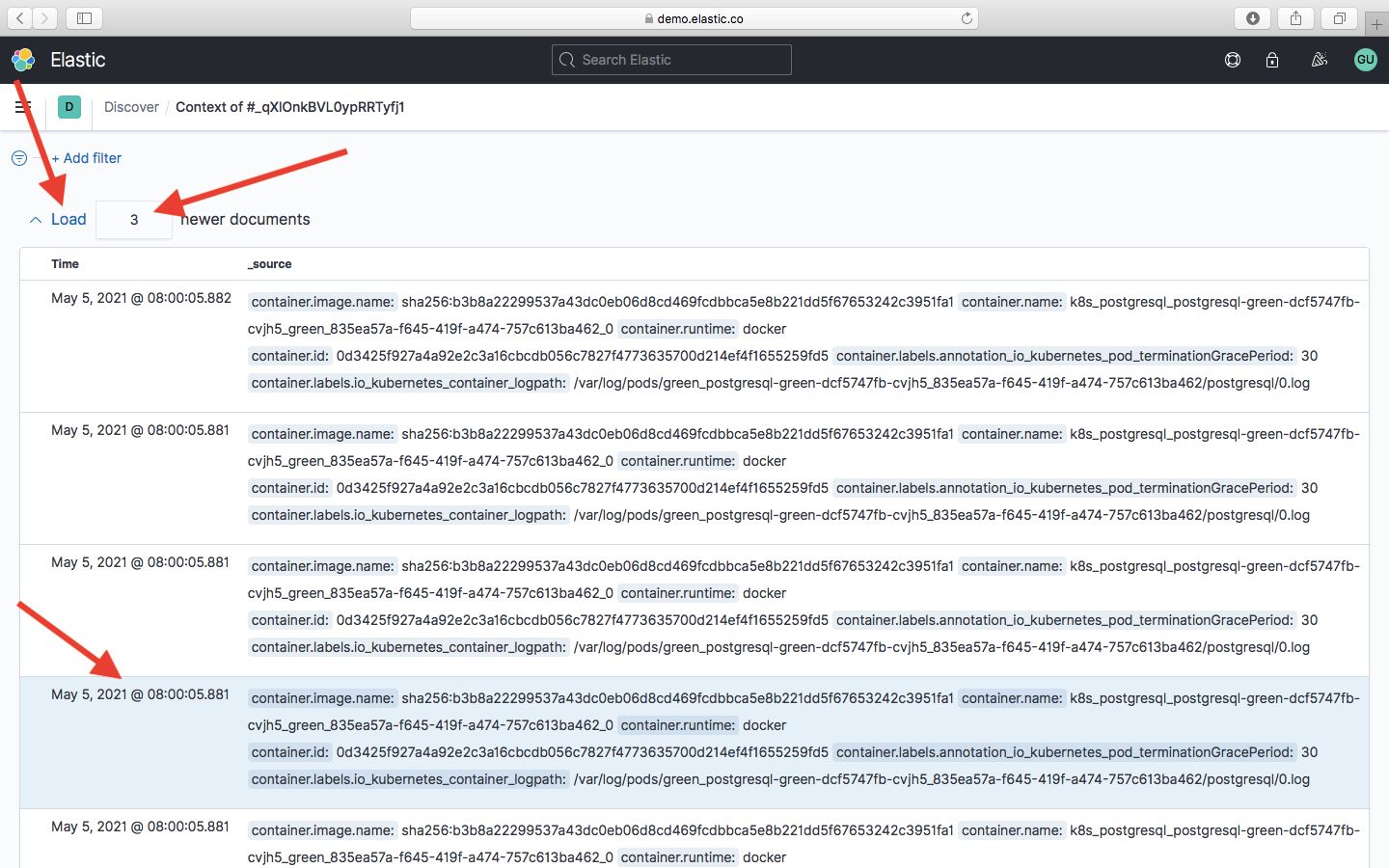
Task: Click the Safari share button
Action: [x=1295, y=18]
